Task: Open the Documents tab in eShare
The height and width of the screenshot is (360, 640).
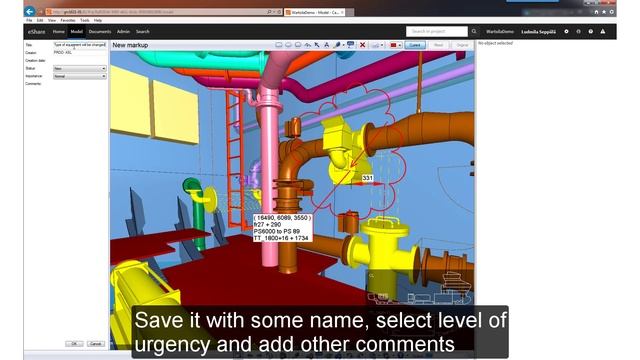Action: pyautogui.click(x=100, y=31)
